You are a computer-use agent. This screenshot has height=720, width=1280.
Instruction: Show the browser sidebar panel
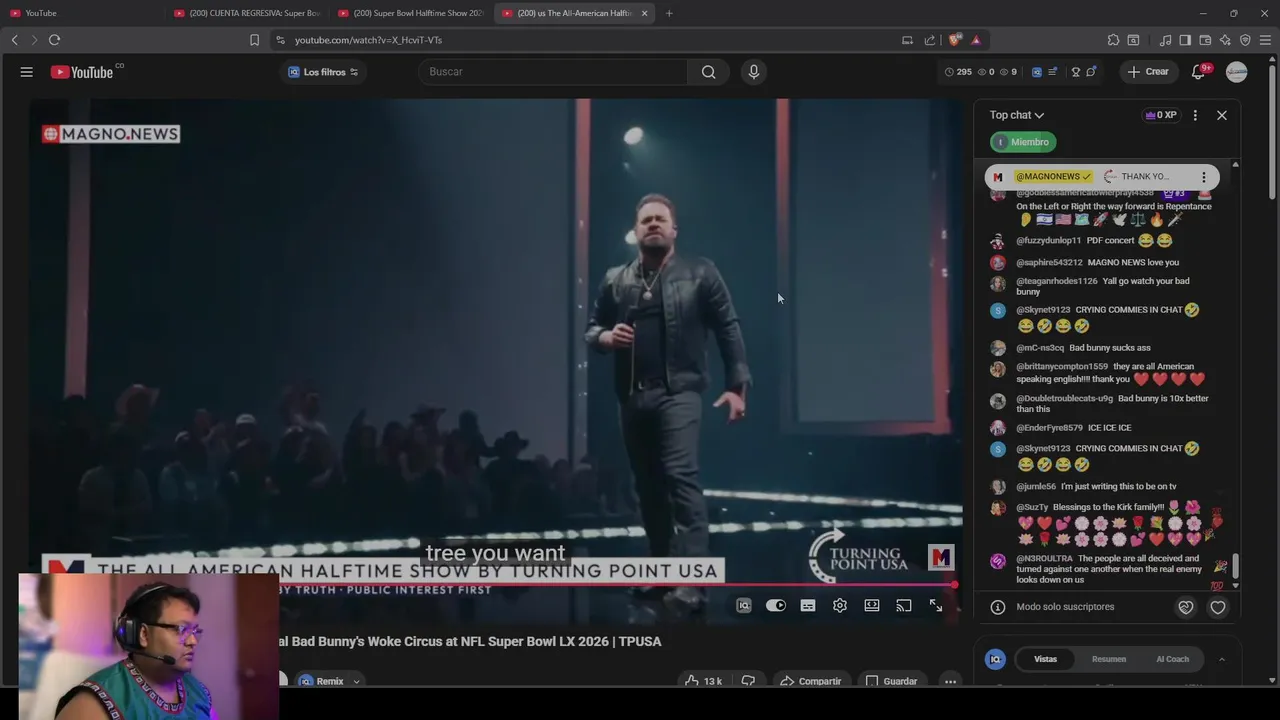coord(1185,40)
